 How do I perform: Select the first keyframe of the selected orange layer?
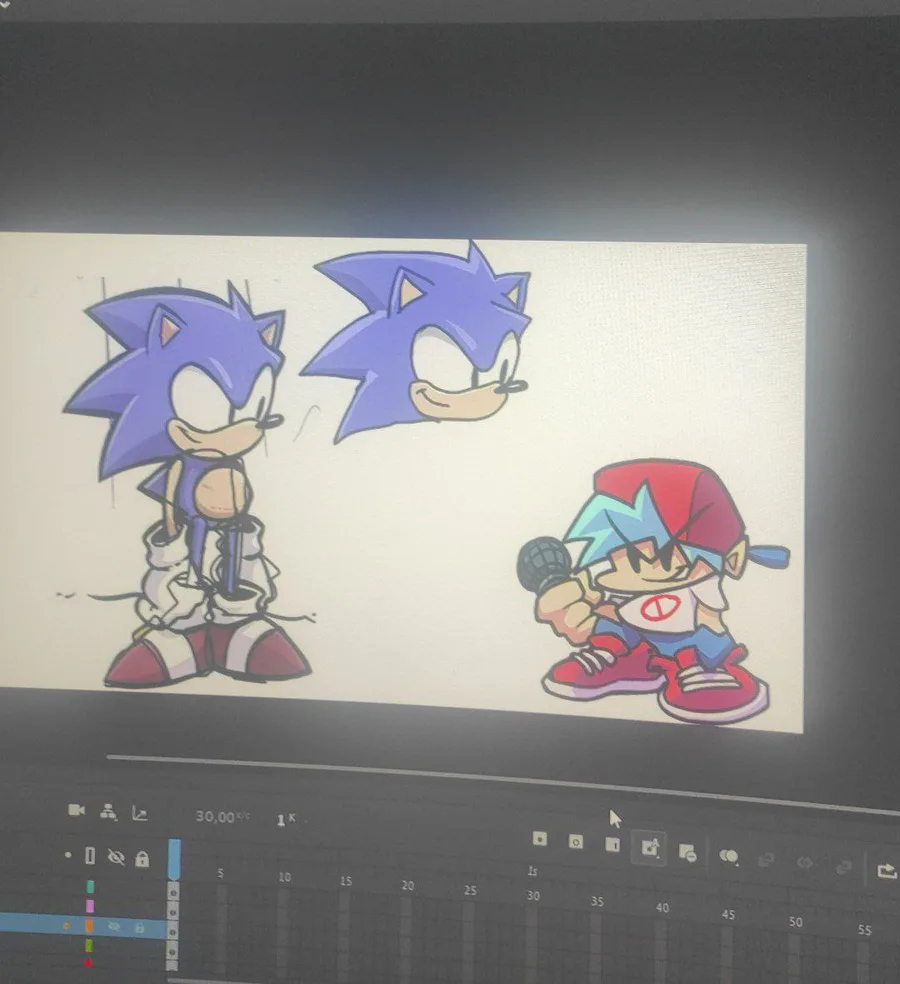point(173,929)
